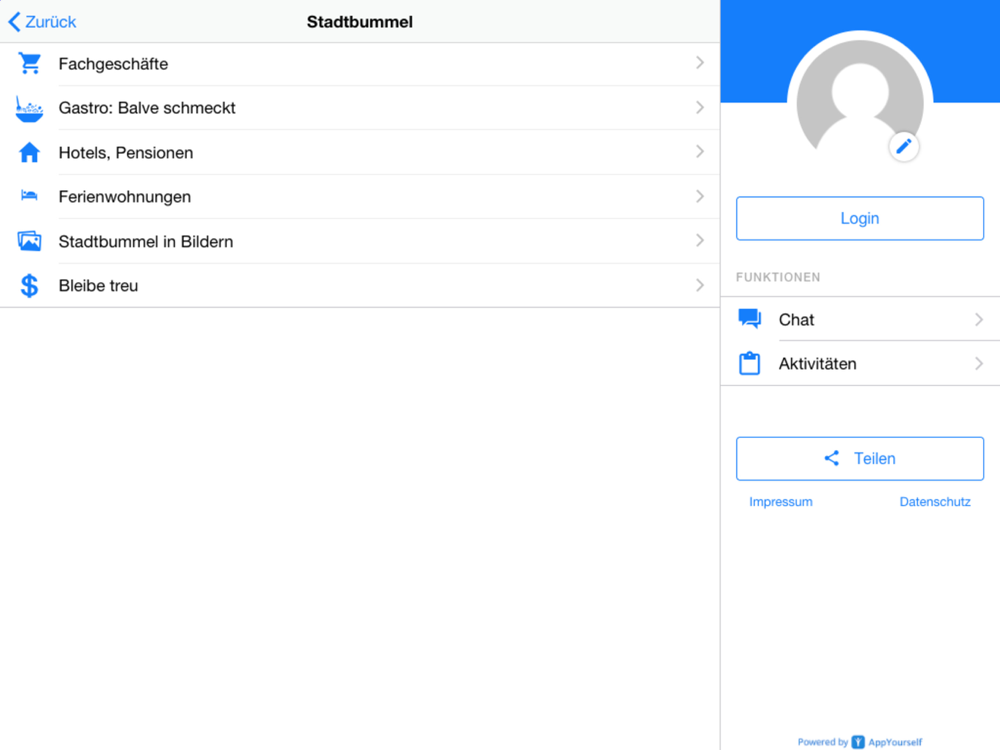The height and width of the screenshot is (750, 1000).
Task: Click chevron on Bleibe treu row
Action: click(x=700, y=285)
